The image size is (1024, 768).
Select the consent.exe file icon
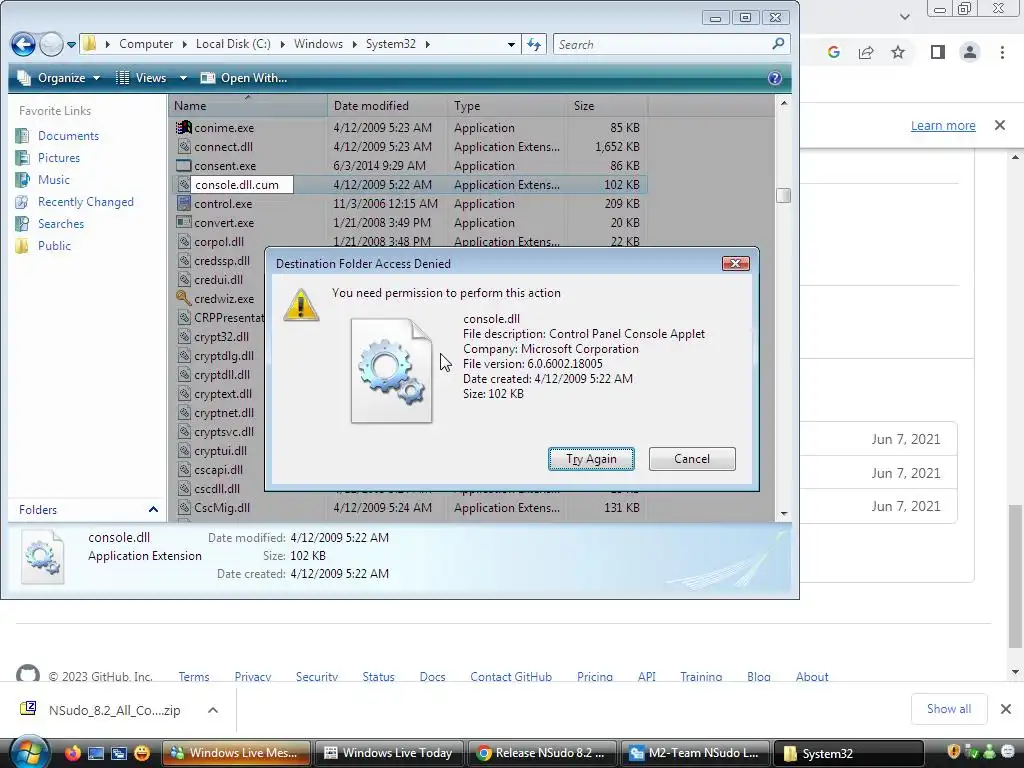point(184,166)
